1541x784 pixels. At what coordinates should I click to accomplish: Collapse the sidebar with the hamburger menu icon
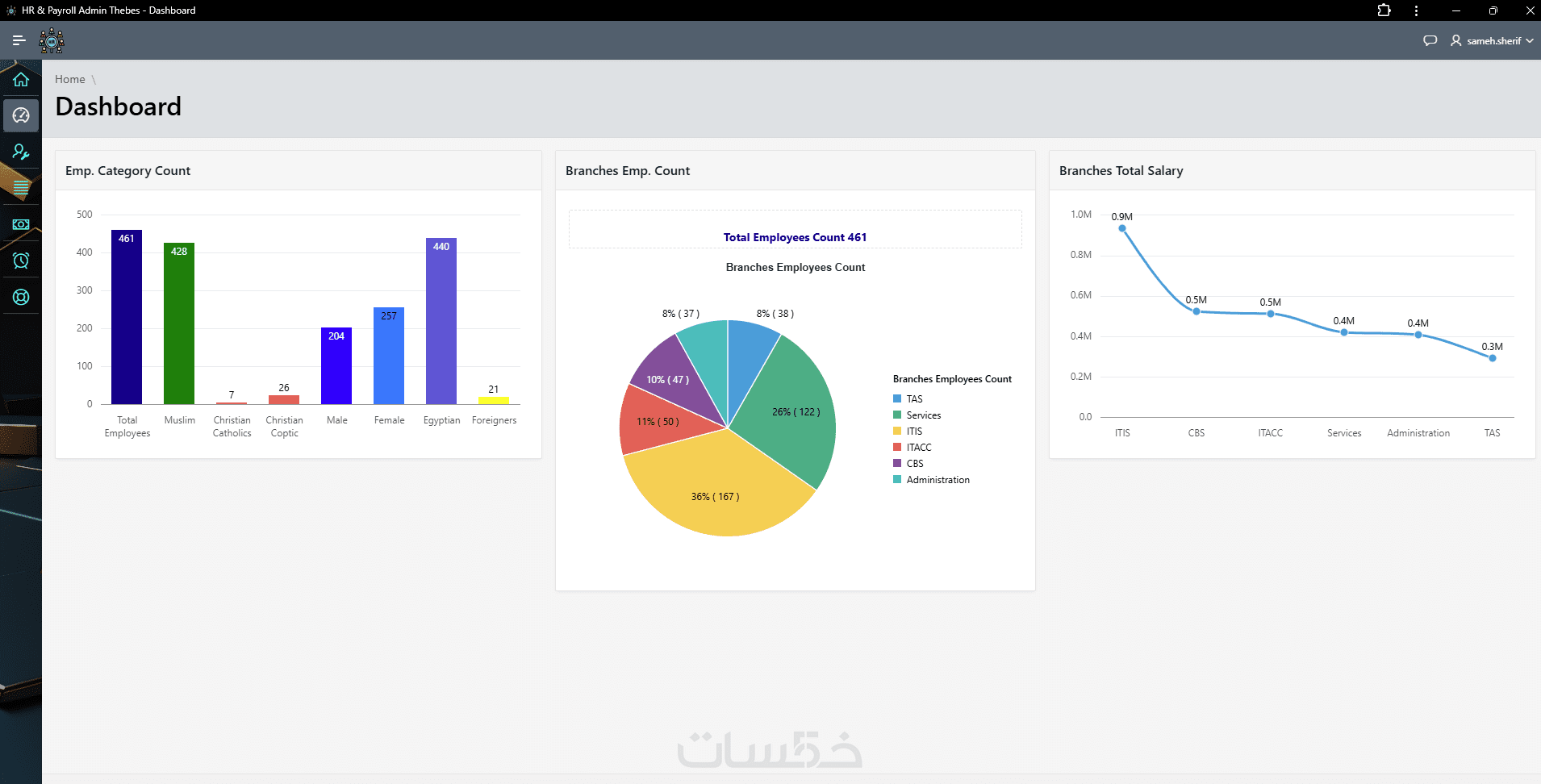[19, 40]
